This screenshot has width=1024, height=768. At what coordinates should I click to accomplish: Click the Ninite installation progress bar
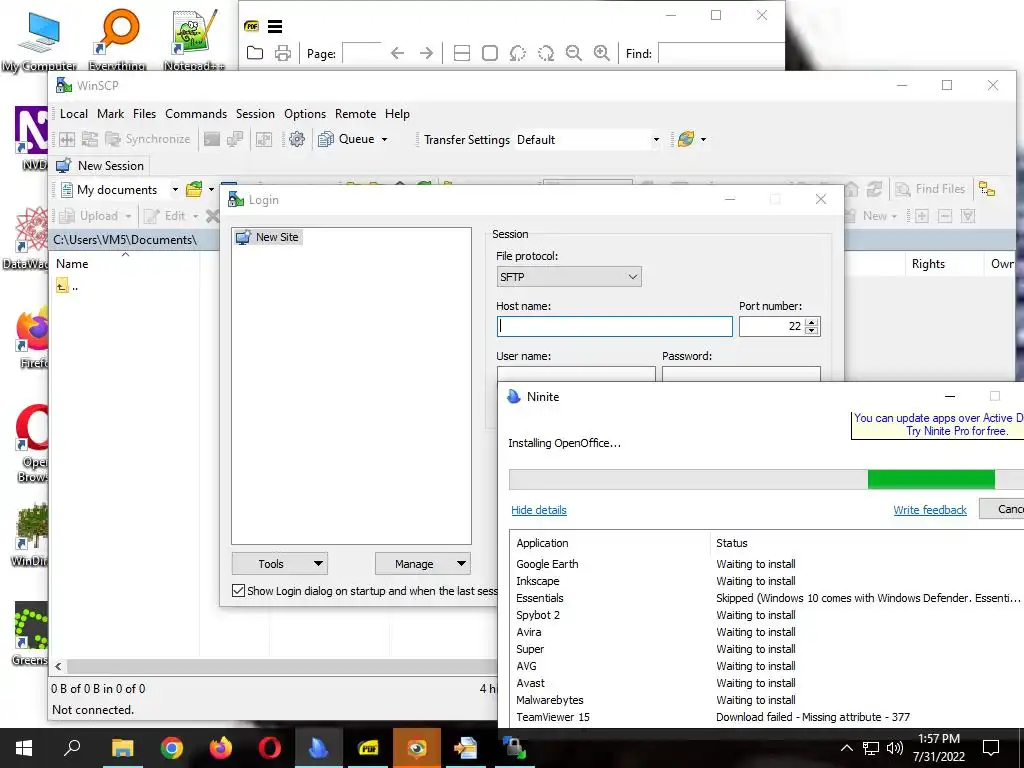click(x=766, y=479)
